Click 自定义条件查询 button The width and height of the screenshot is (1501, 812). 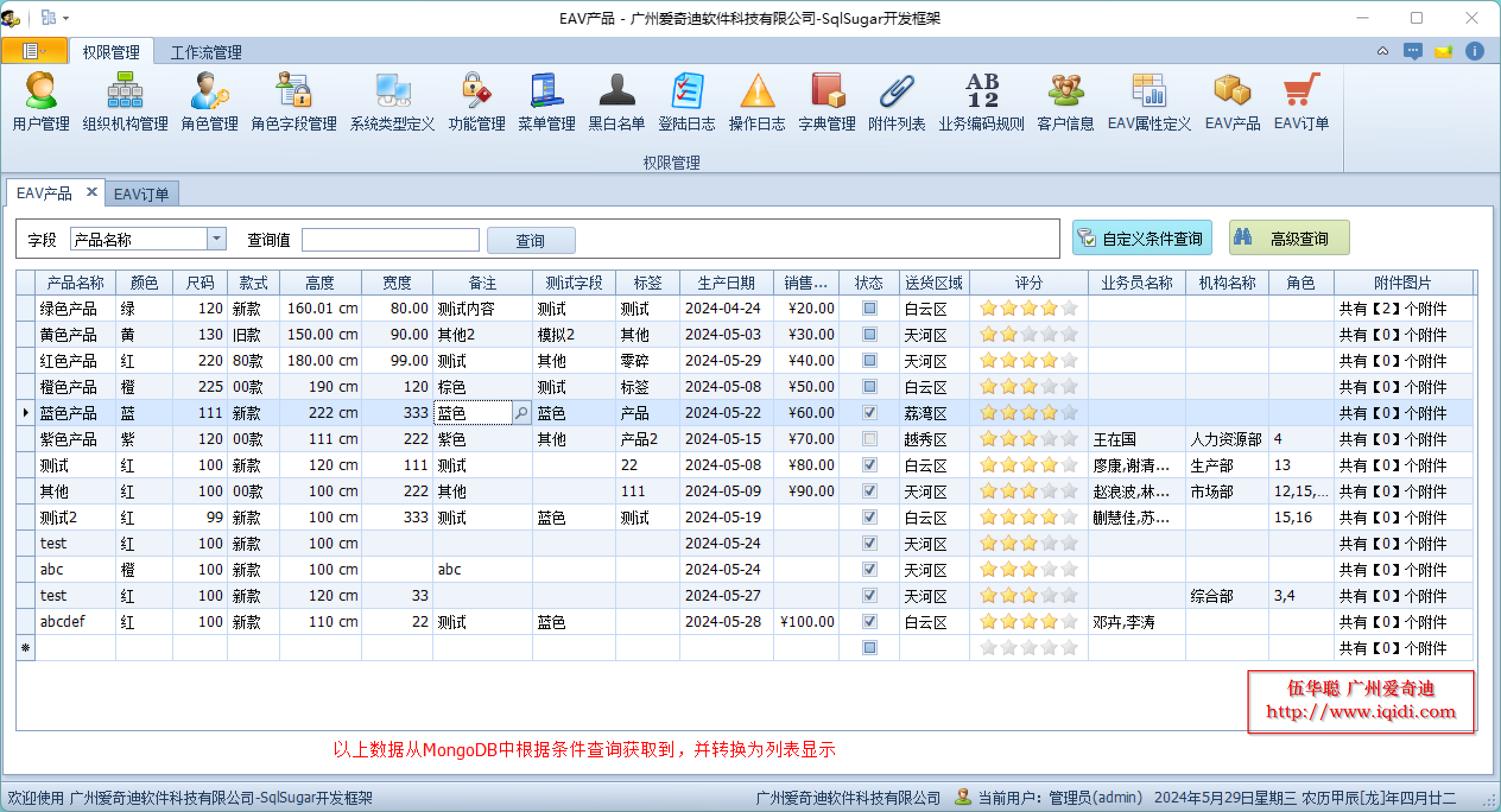click(1142, 238)
